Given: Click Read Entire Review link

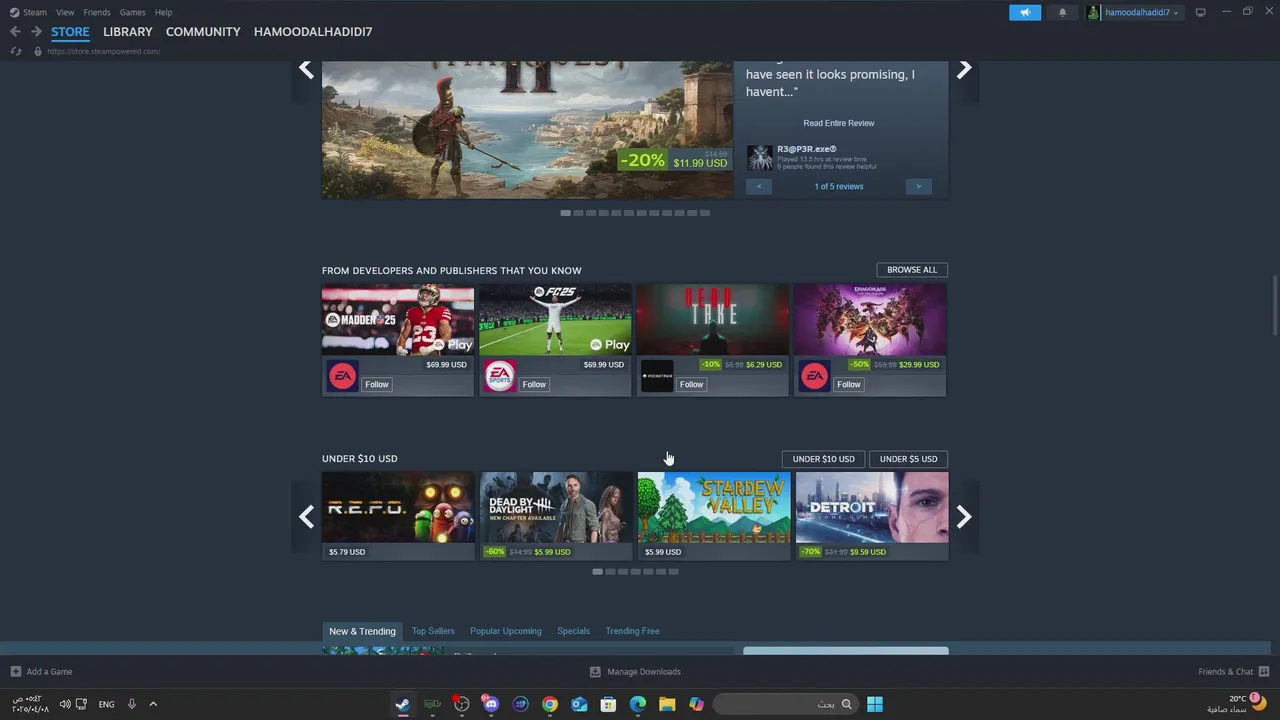Looking at the screenshot, I should pyautogui.click(x=839, y=123).
